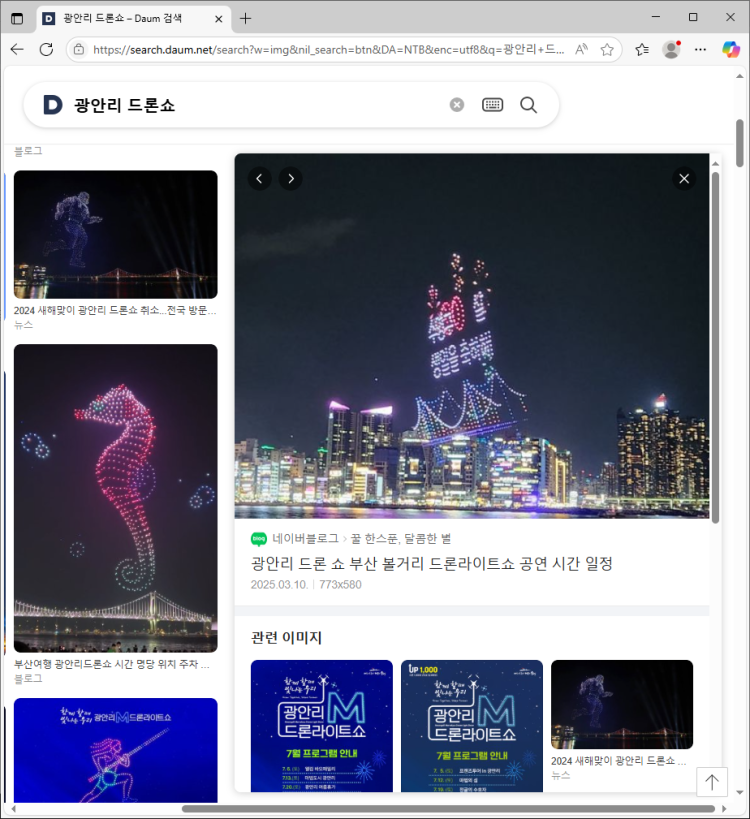Minimize the browser window

[656, 17]
